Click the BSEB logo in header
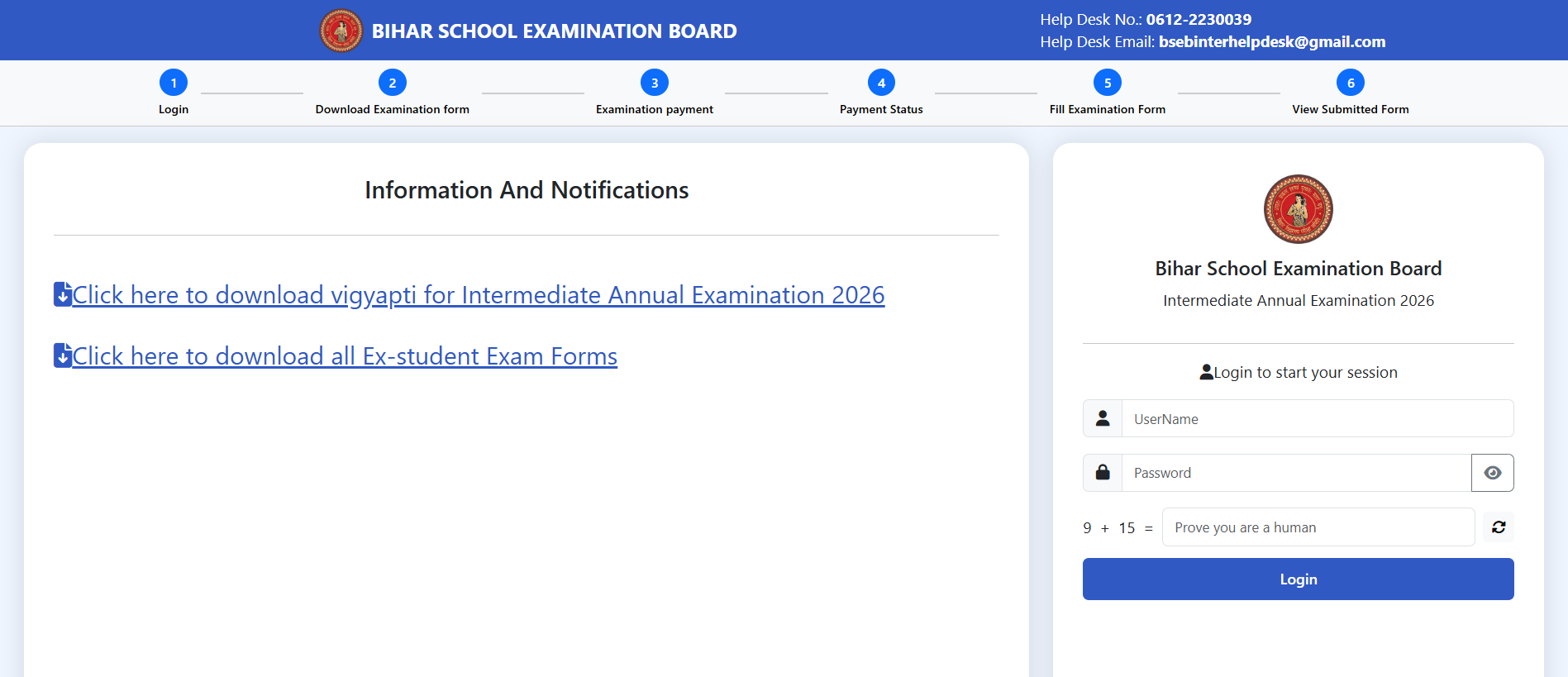Image resolution: width=1568 pixels, height=677 pixels. pos(341,31)
